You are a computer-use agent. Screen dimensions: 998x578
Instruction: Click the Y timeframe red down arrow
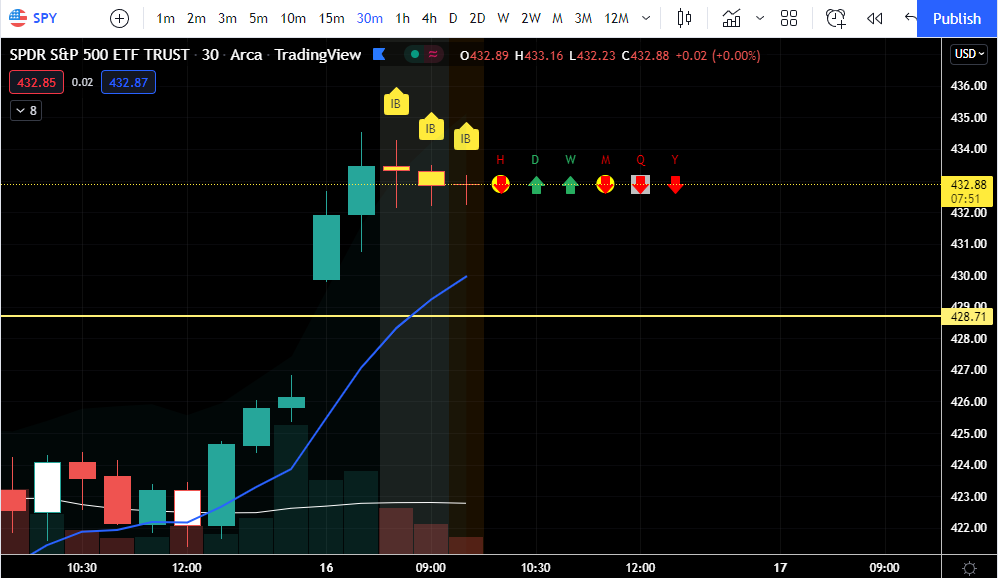[x=675, y=185]
